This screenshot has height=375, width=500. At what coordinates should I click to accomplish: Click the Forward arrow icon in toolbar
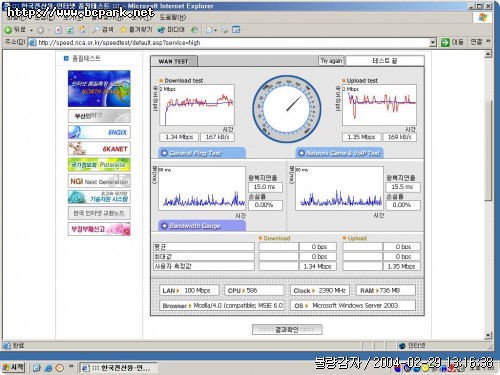click(x=40, y=30)
